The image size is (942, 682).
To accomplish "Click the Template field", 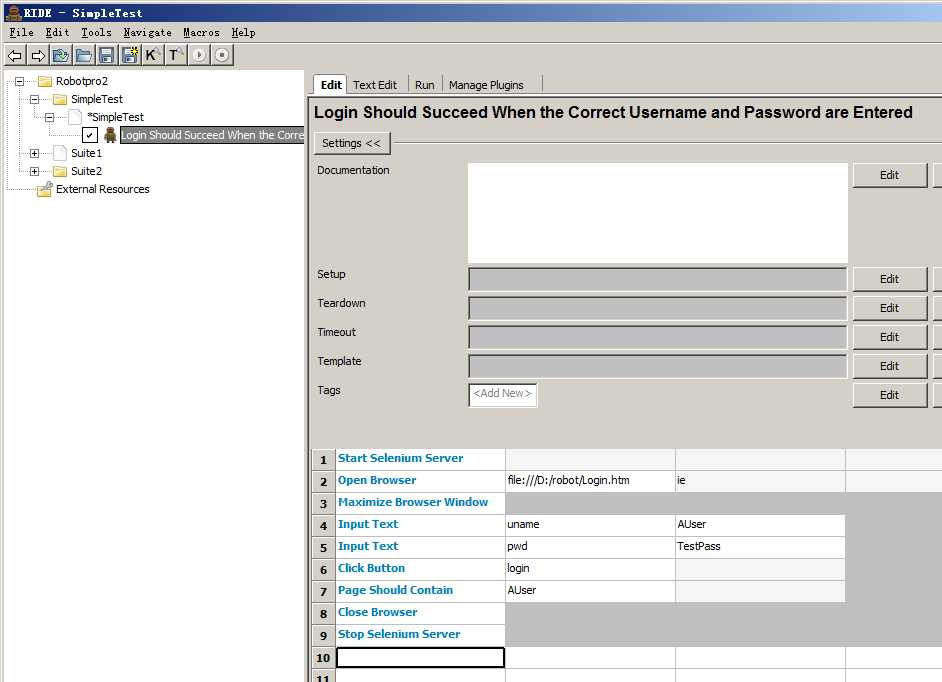I will [658, 366].
